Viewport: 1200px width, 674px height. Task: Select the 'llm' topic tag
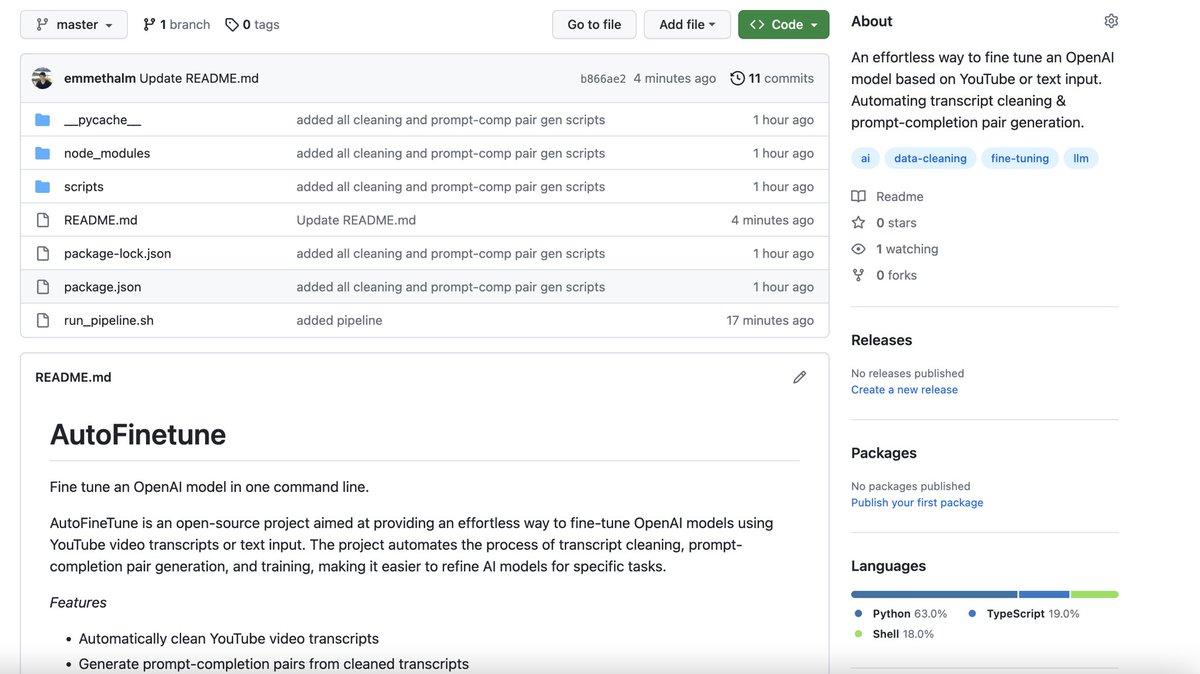pos(1081,158)
